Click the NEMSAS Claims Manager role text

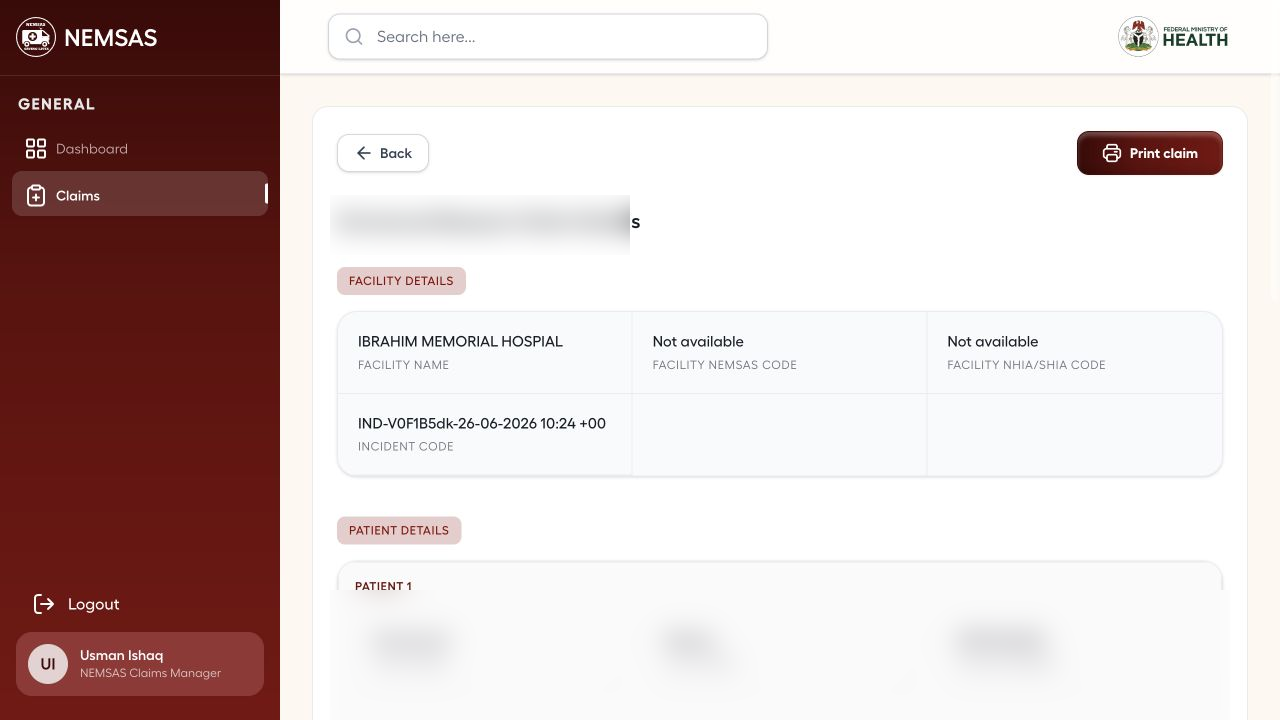150,673
